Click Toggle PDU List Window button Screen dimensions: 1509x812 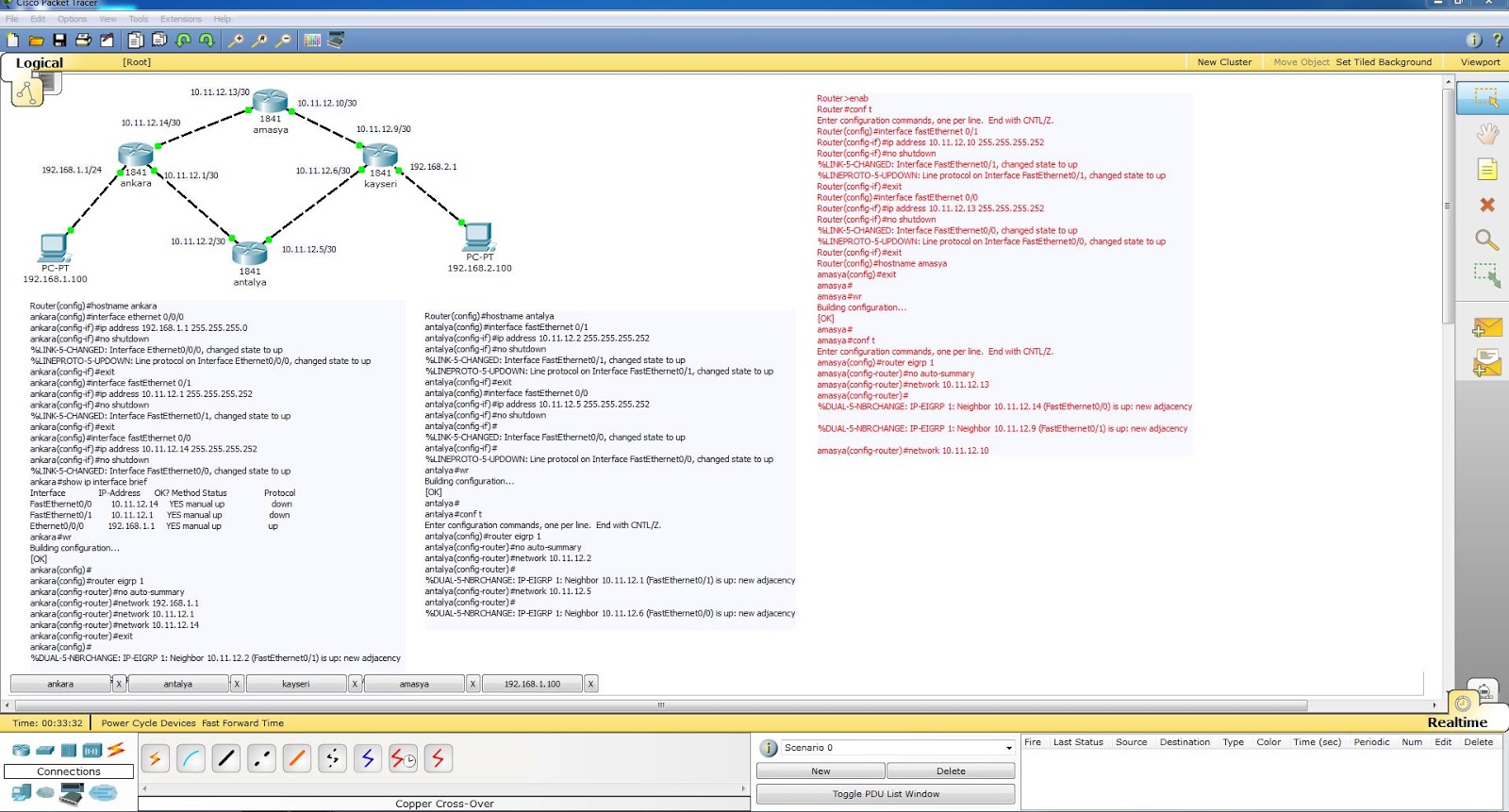click(886, 794)
